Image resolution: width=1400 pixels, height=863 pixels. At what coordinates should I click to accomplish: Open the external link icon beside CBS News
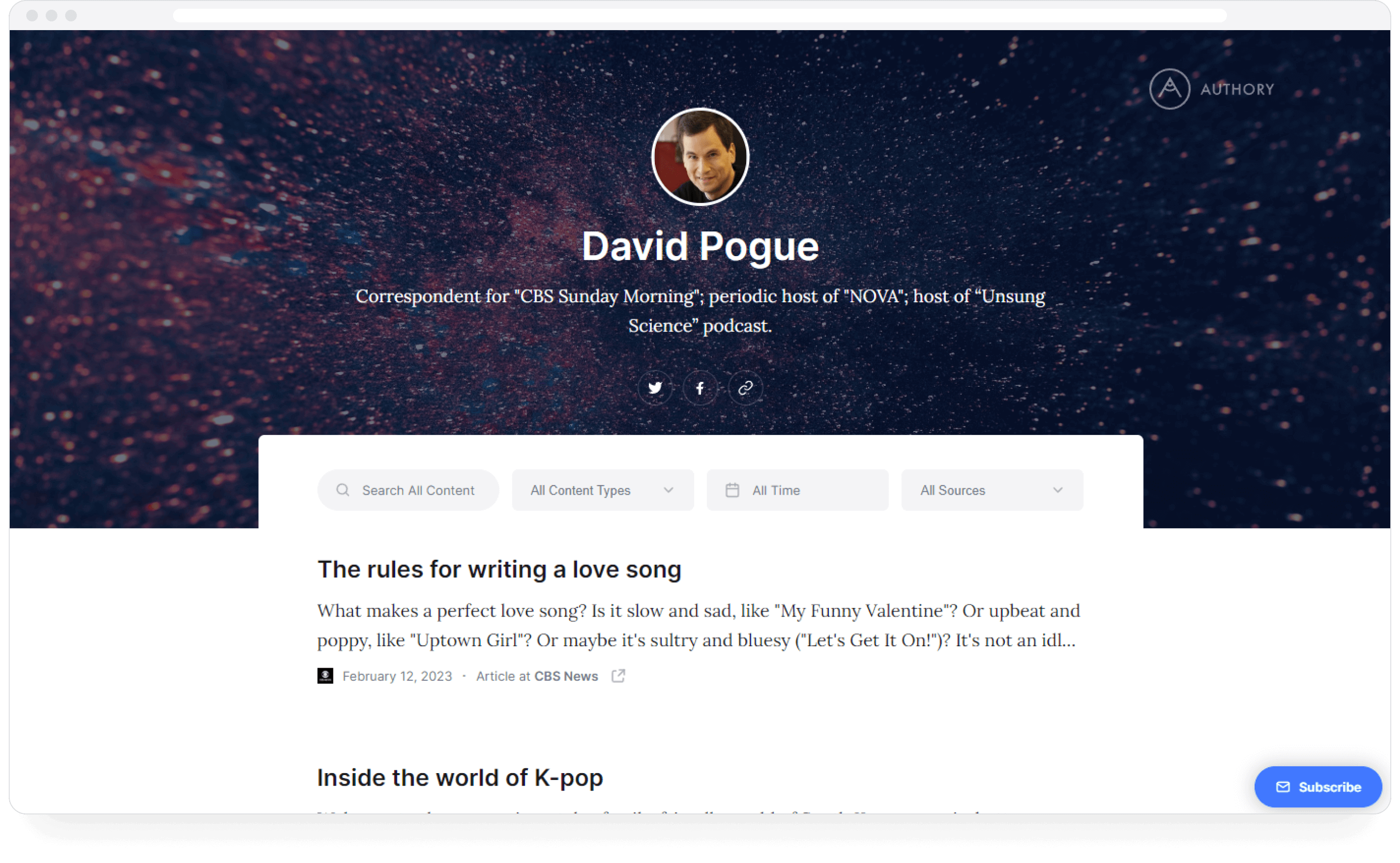[x=618, y=676]
